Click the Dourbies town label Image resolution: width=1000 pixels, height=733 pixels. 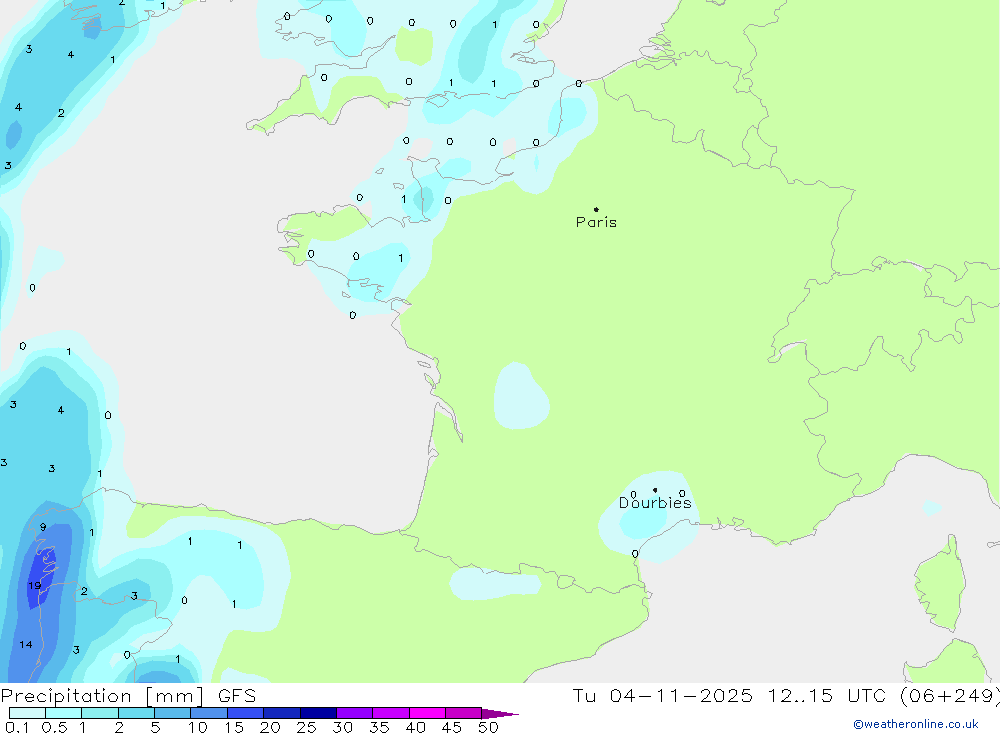pos(655,503)
